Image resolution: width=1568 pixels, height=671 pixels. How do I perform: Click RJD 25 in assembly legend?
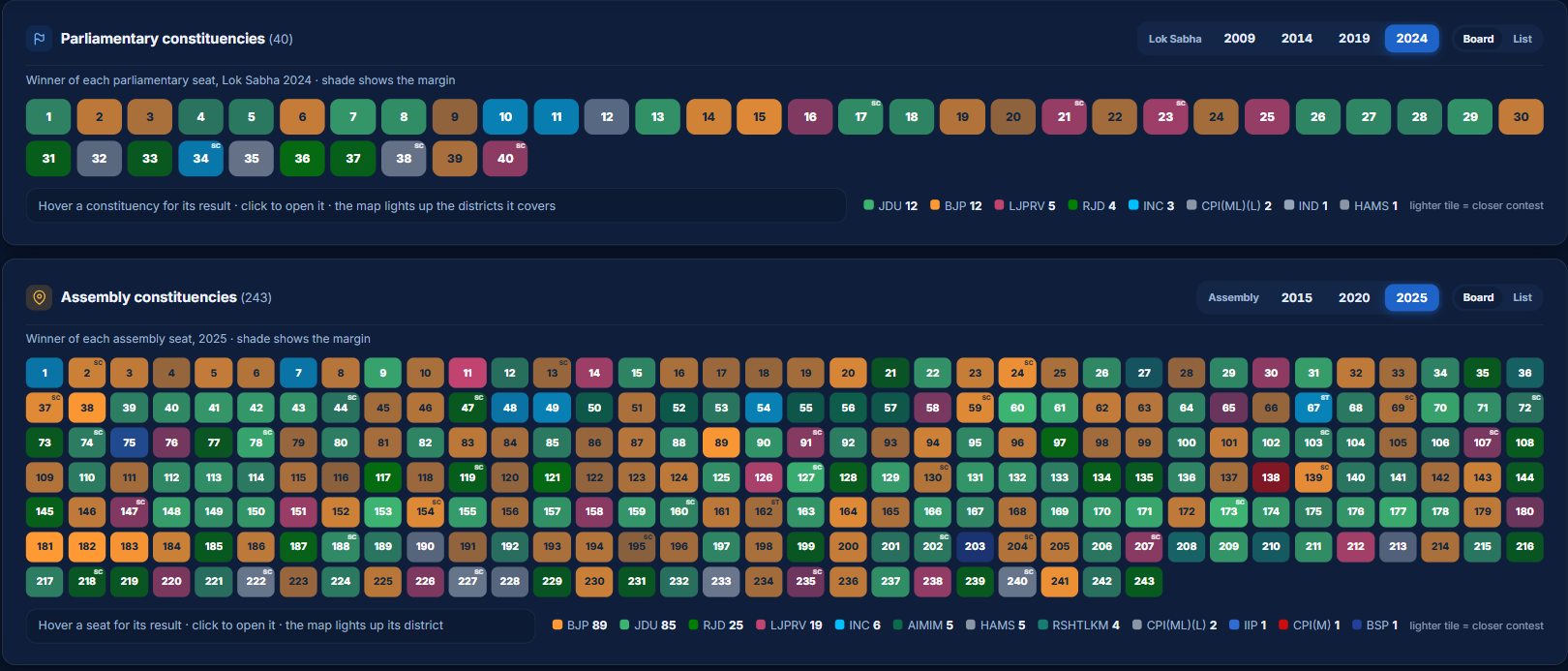(715, 625)
